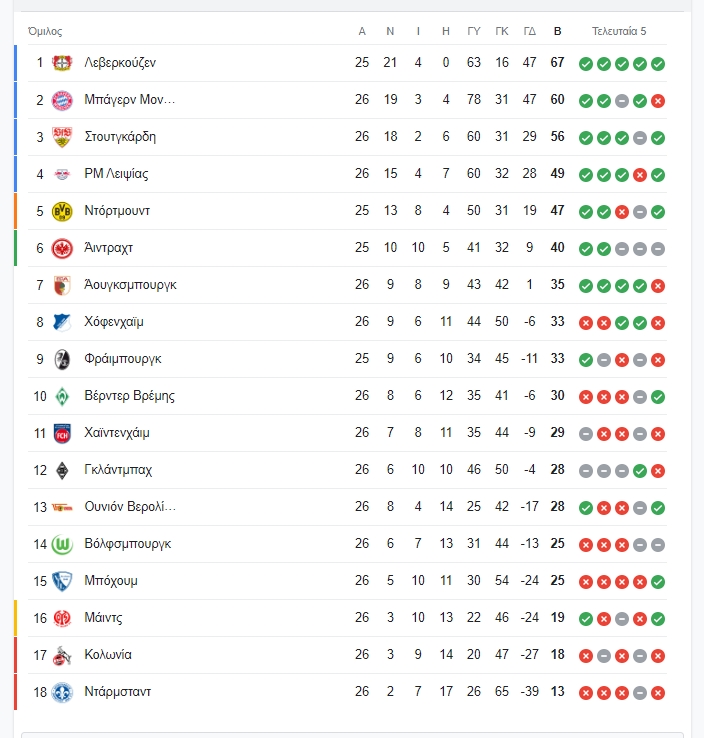The width and height of the screenshot is (704, 738).
Task: Click Ντάρμσταντ's grey draw result icon
Action: coord(640,693)
